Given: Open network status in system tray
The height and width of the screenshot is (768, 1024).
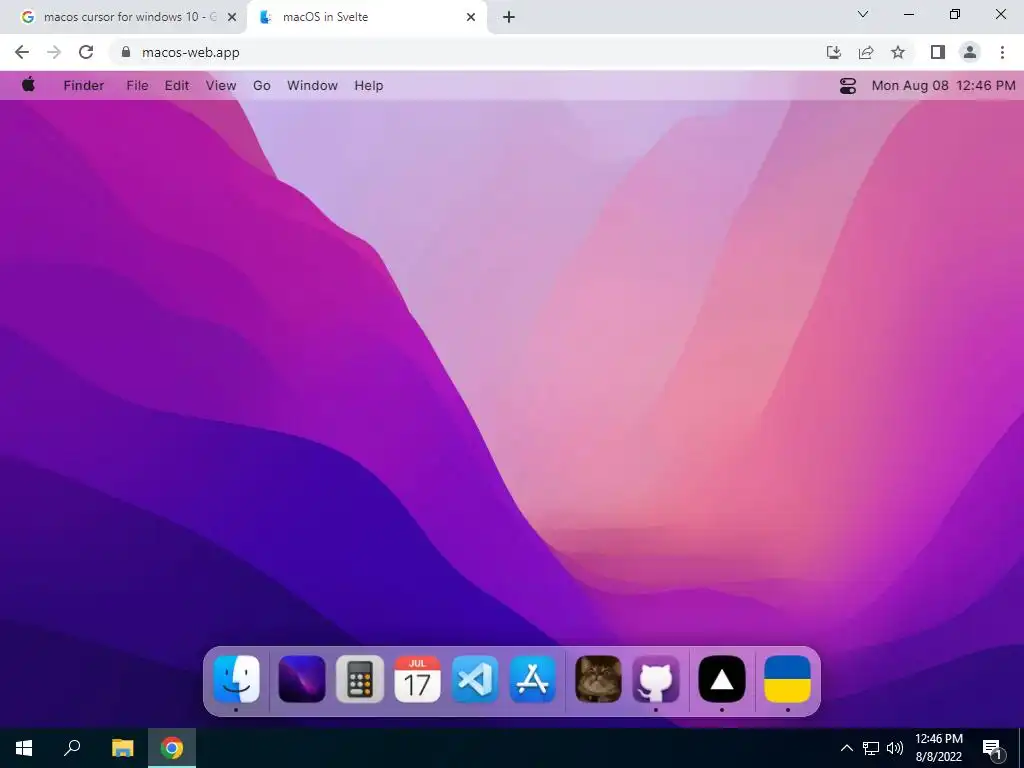Looking at the screenshot, I should tap(871, 748).
